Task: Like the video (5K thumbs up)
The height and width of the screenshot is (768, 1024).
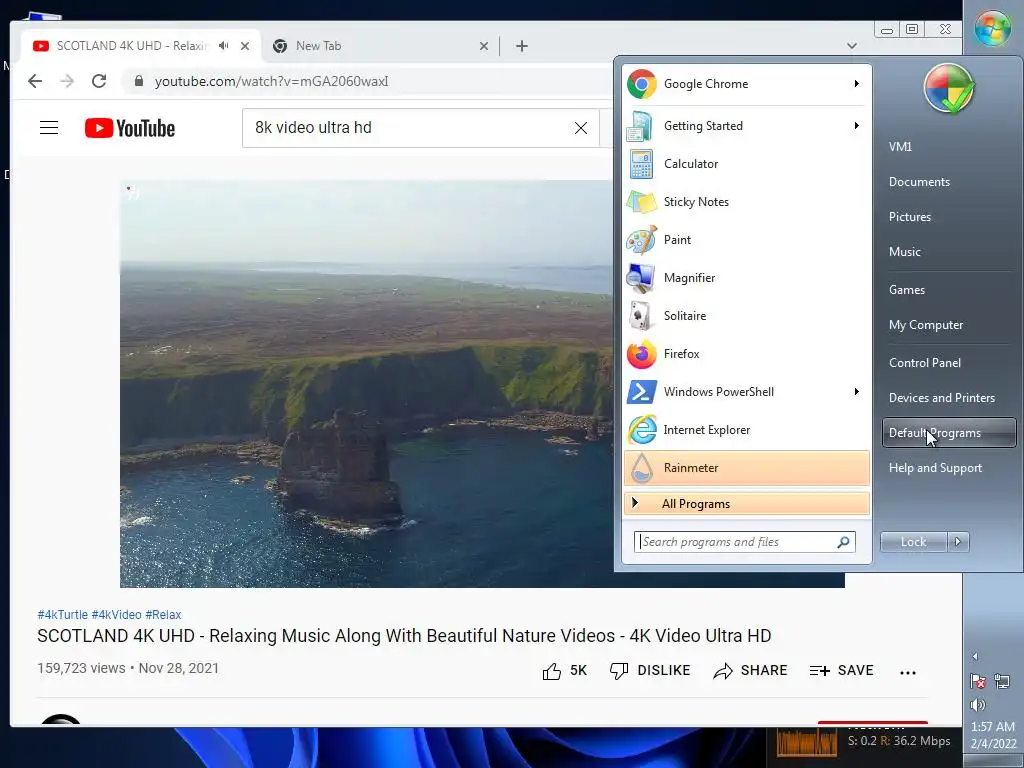Action: point(564,671)
